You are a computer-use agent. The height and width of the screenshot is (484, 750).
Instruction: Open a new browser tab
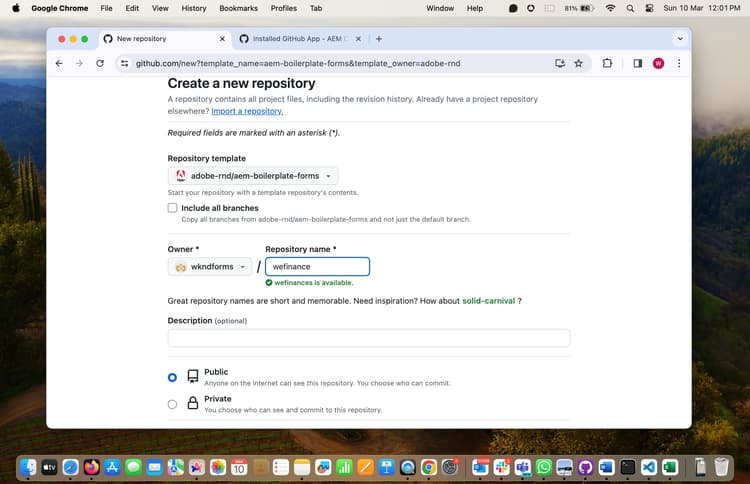[x=379, y=39]
